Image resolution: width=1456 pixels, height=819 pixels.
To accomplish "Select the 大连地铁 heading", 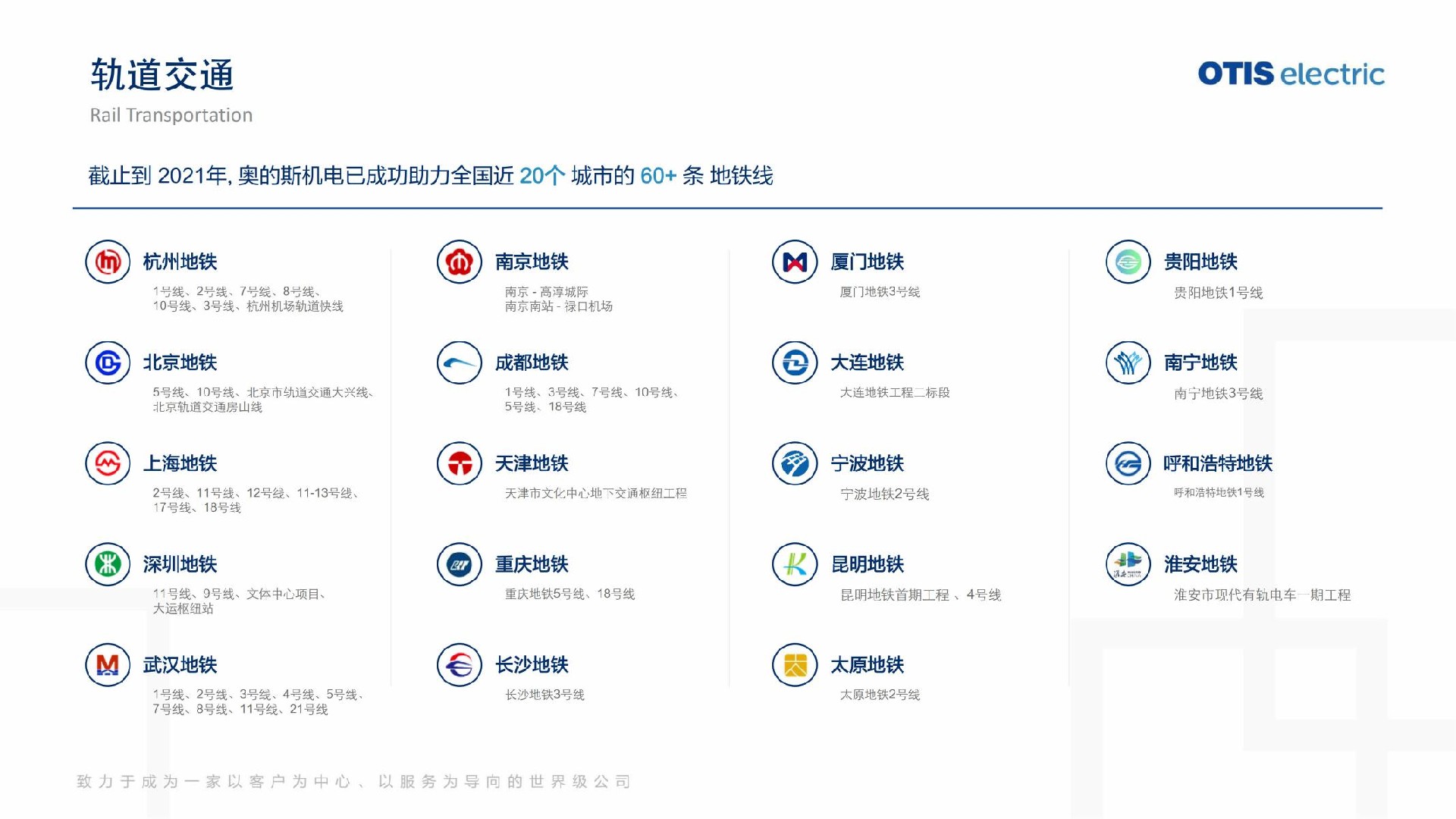I will pos(868,362).
